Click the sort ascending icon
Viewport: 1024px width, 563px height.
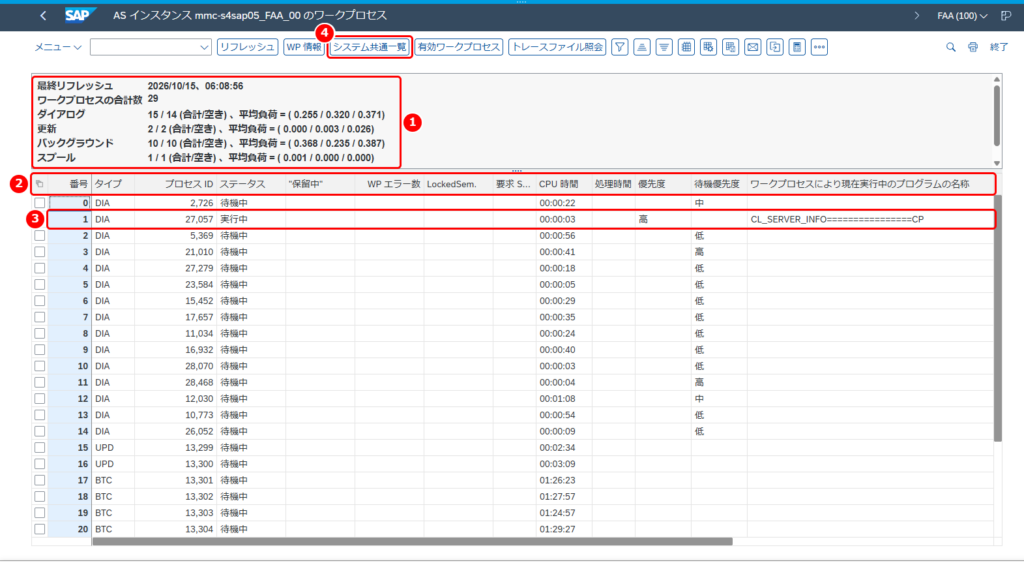click(642, 47)
